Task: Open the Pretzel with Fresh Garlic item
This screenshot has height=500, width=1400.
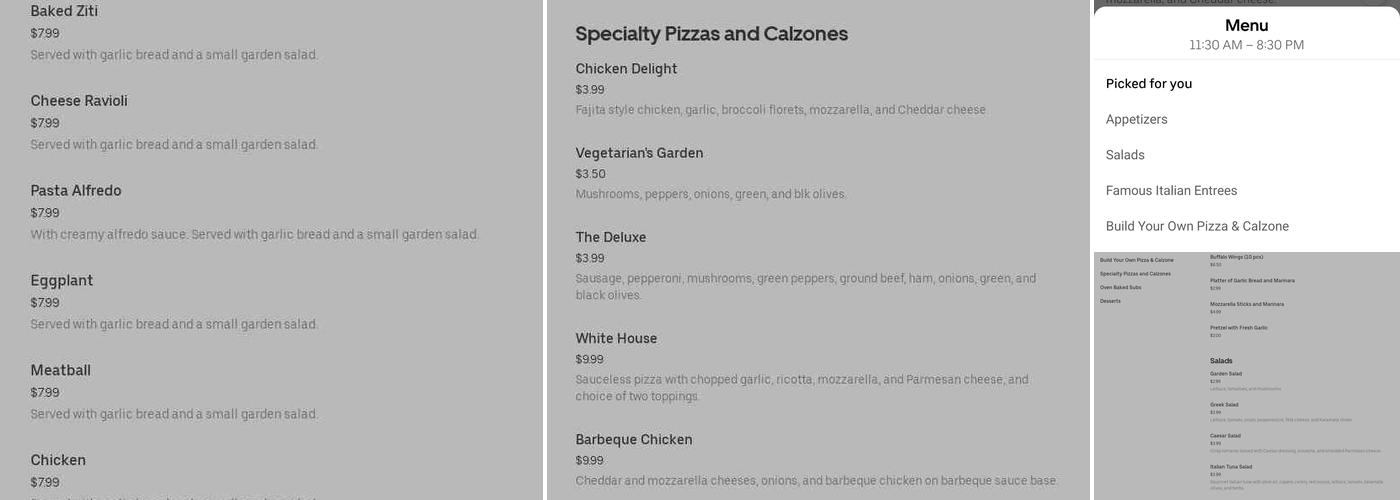Action: coord(1238,328)
